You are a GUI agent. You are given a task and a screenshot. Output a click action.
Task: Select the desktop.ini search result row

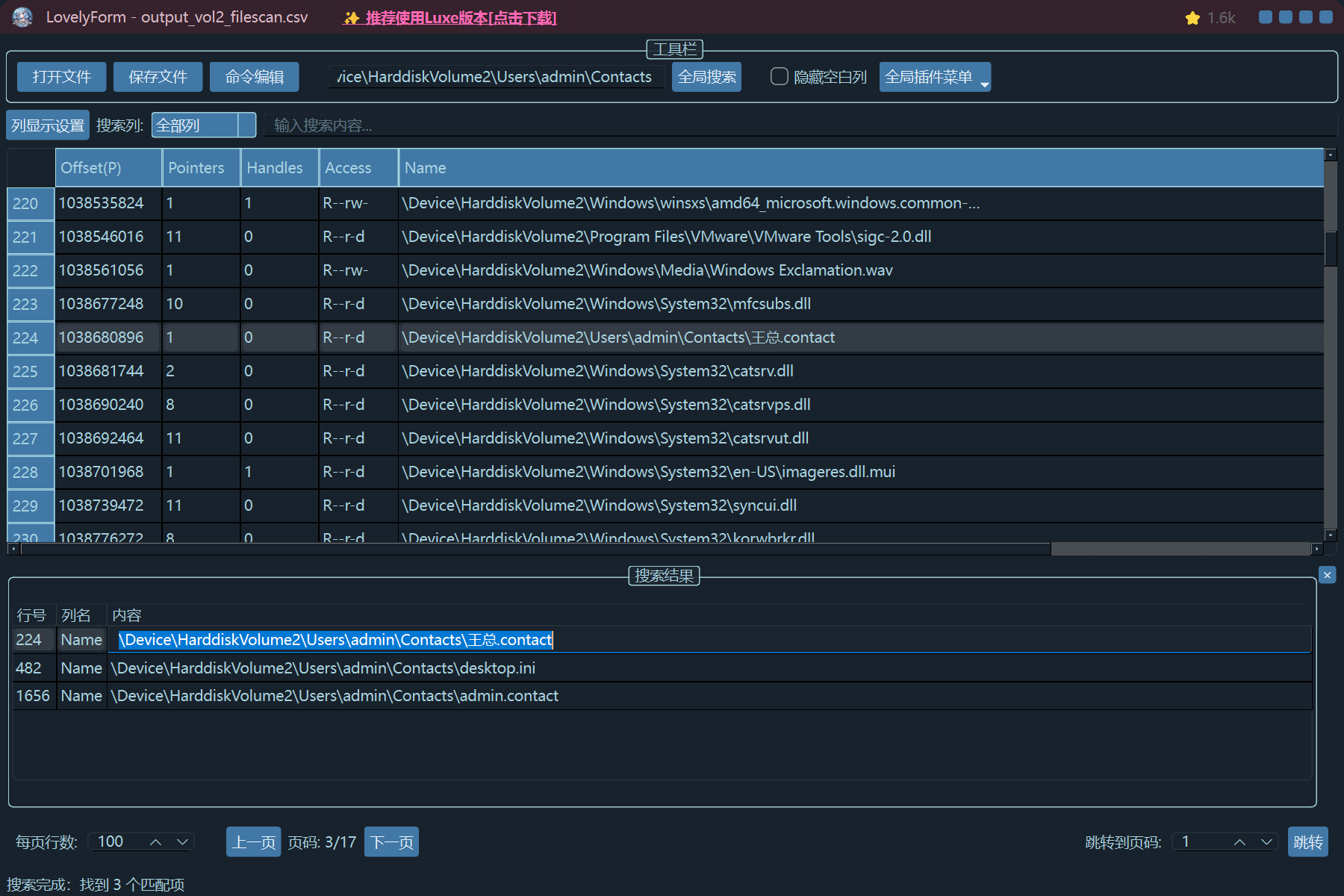[323, 668]
